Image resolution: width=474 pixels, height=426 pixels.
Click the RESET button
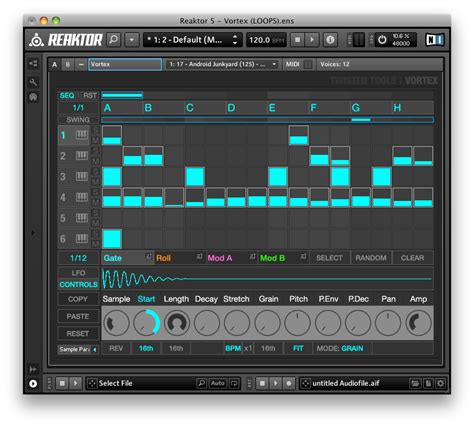click(78, 334)
